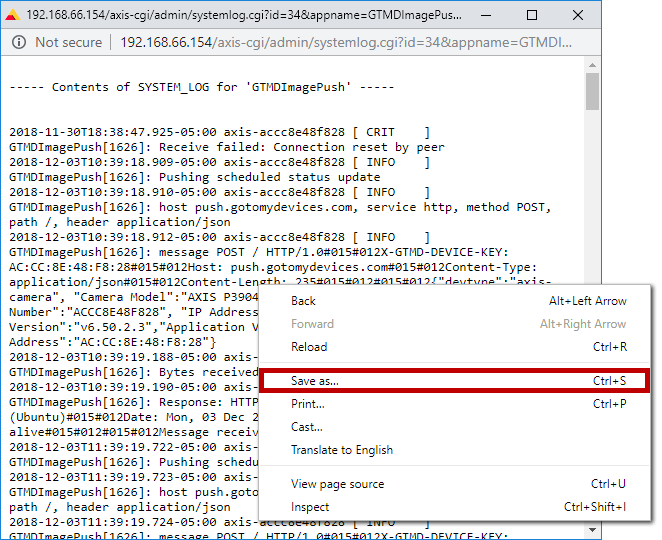Click the Axis favicon in the title bar

tap(13, 16)
